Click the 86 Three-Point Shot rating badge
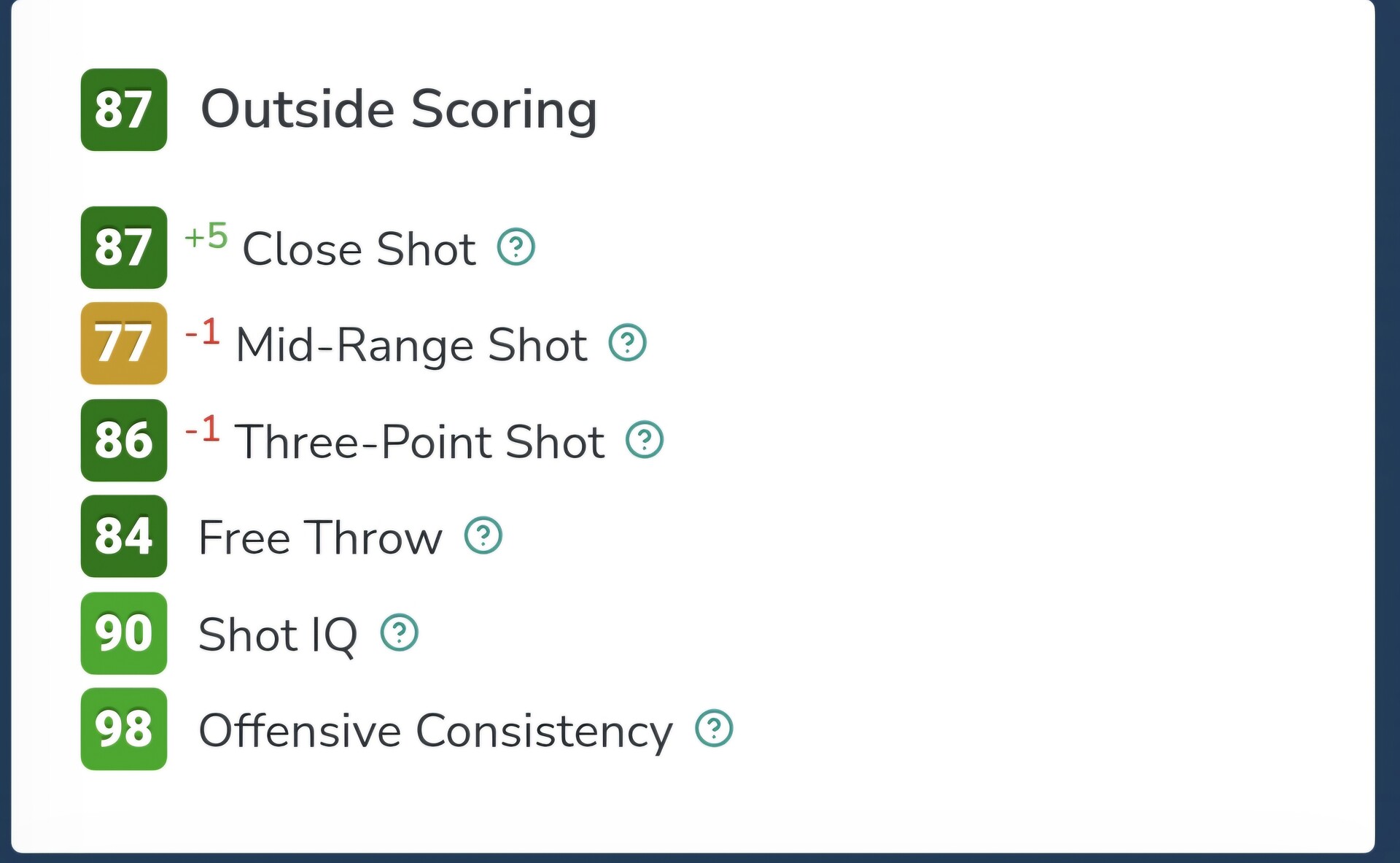Screen dimensions: 1400x863 (x=124, y=441)
